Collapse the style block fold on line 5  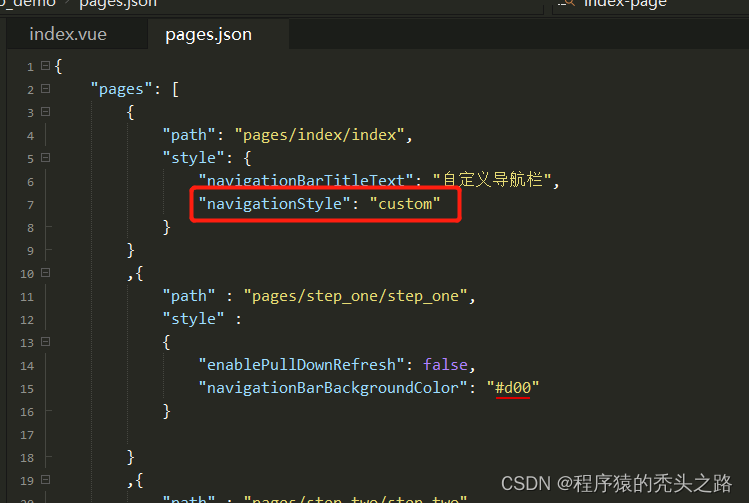tap(45, 158)
